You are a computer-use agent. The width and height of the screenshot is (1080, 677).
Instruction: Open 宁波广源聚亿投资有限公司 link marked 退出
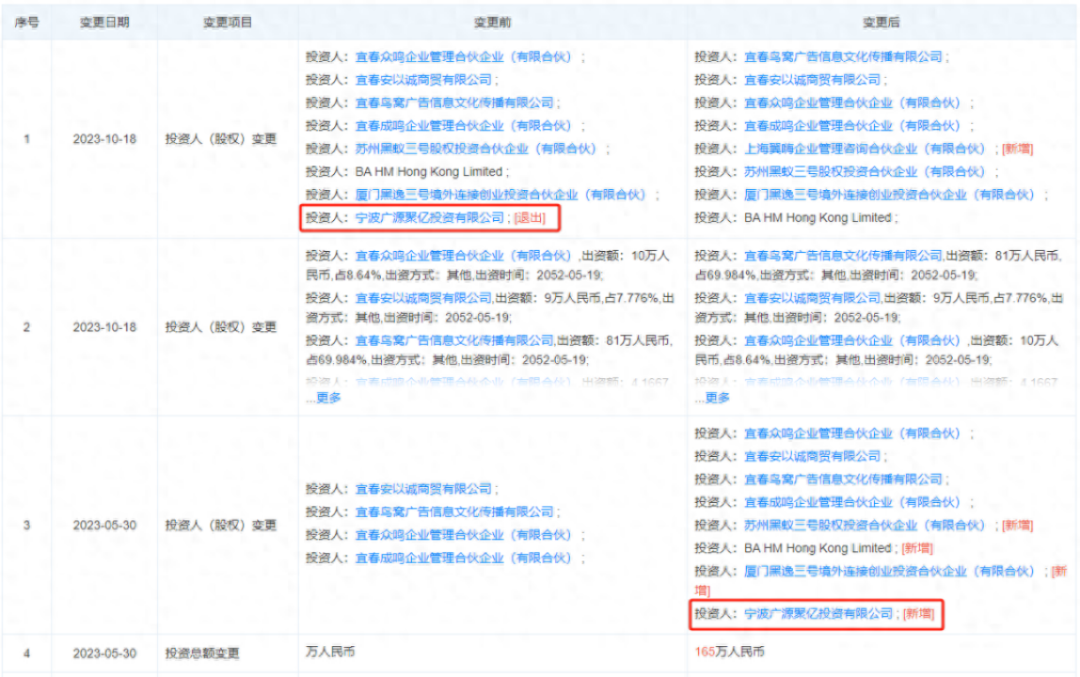point(430,218)
